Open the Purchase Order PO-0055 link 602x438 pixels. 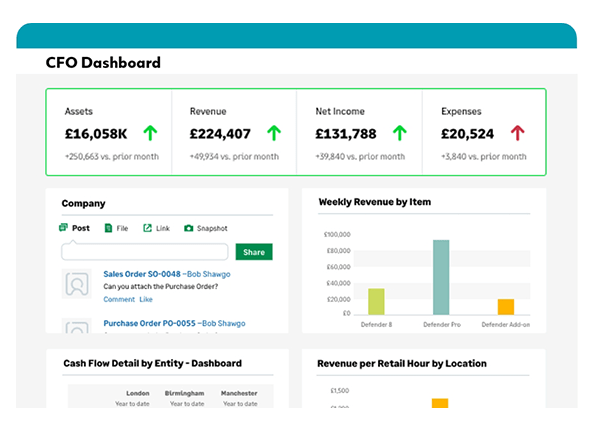tap(147, 323)
